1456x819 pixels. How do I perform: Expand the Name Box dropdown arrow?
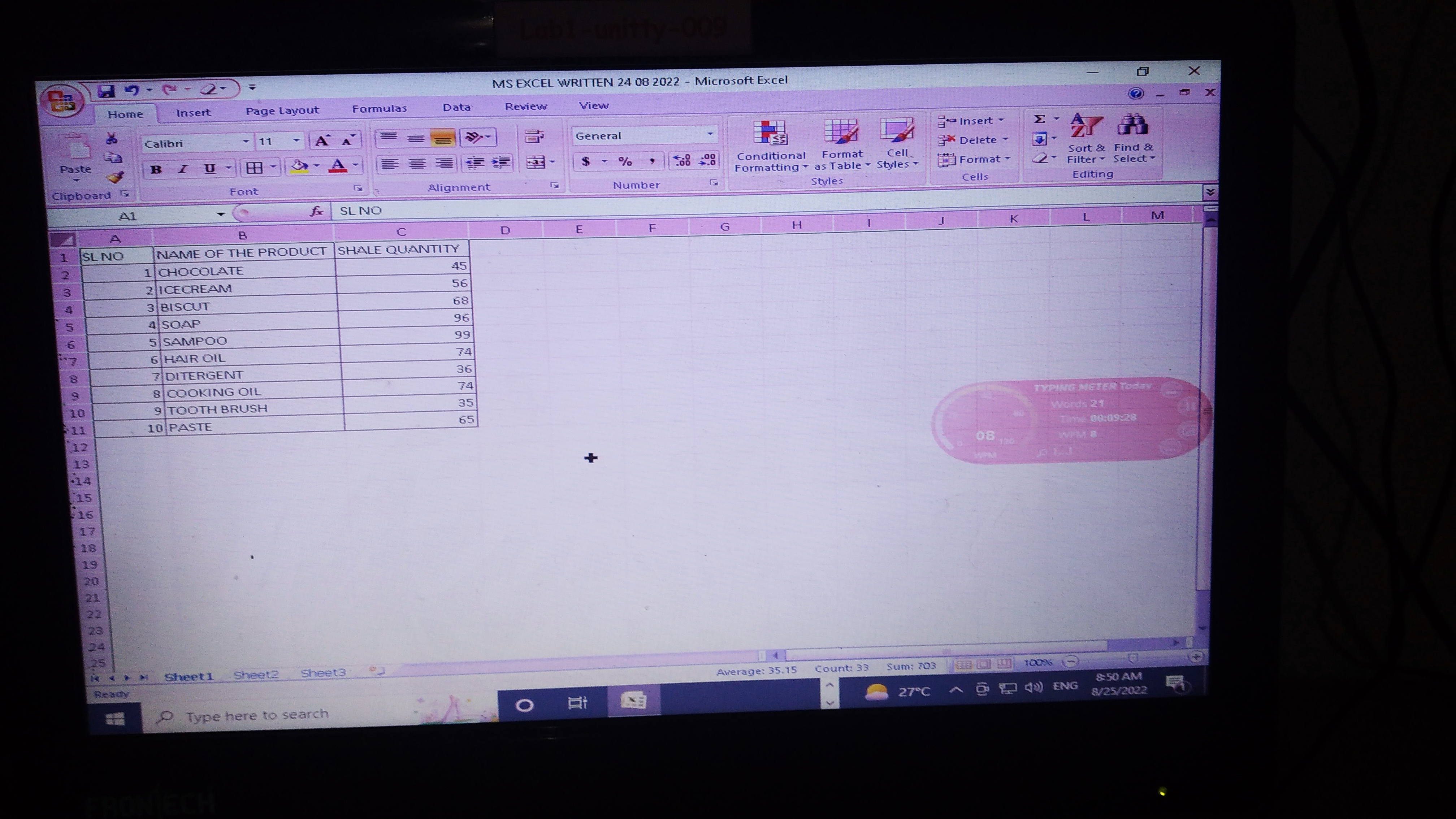[x=220, y=214]
